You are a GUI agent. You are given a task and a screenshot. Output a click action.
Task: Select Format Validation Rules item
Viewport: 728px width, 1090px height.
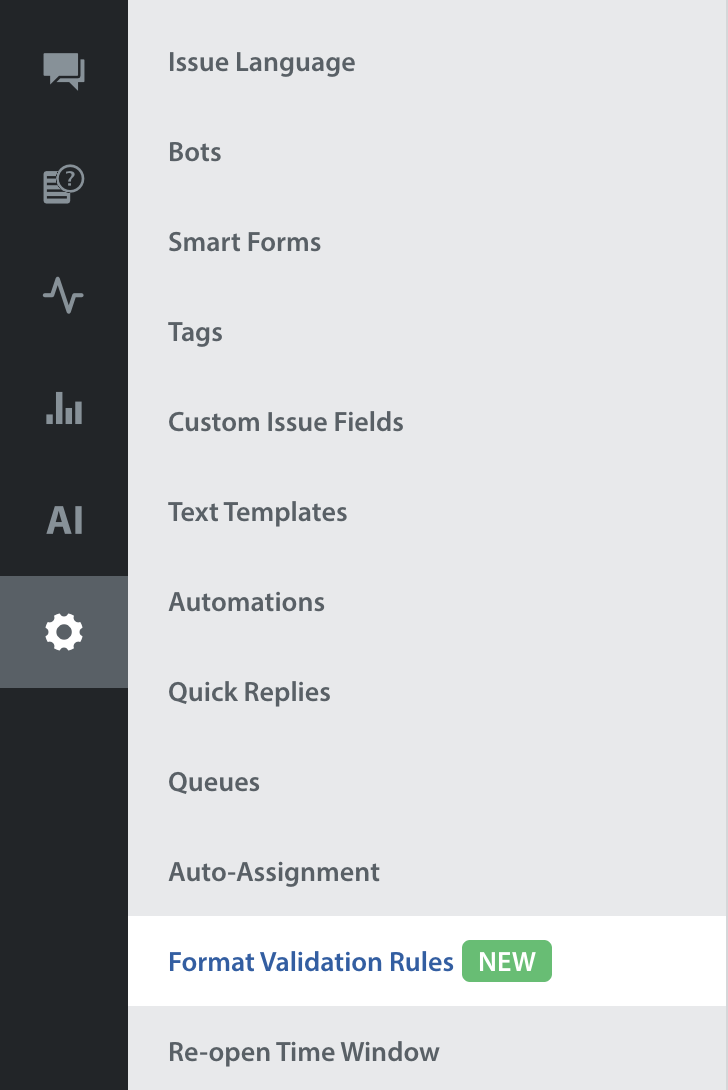pos(311,962)
